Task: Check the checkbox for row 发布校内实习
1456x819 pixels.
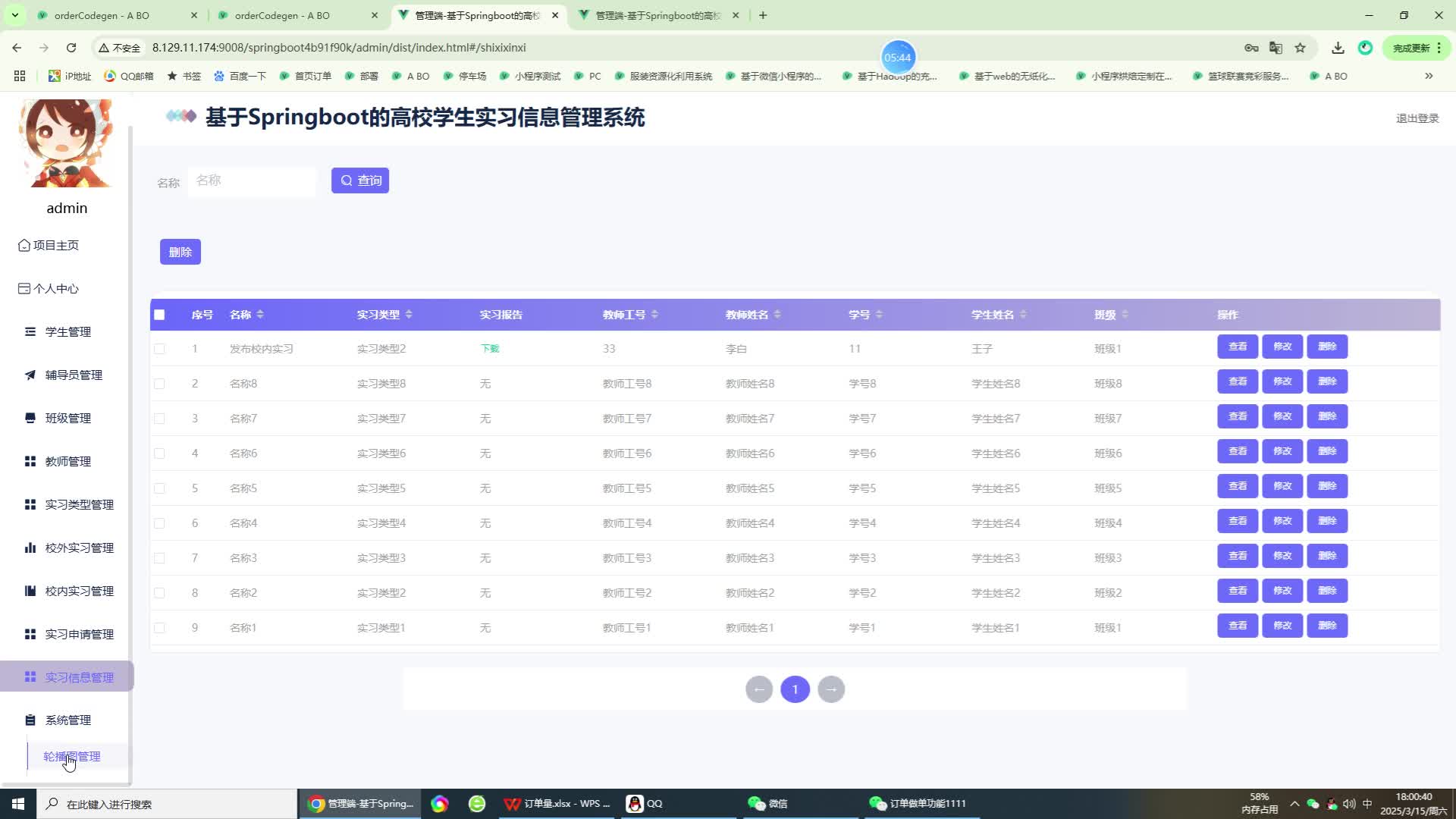Action: (x=159, y=349)
